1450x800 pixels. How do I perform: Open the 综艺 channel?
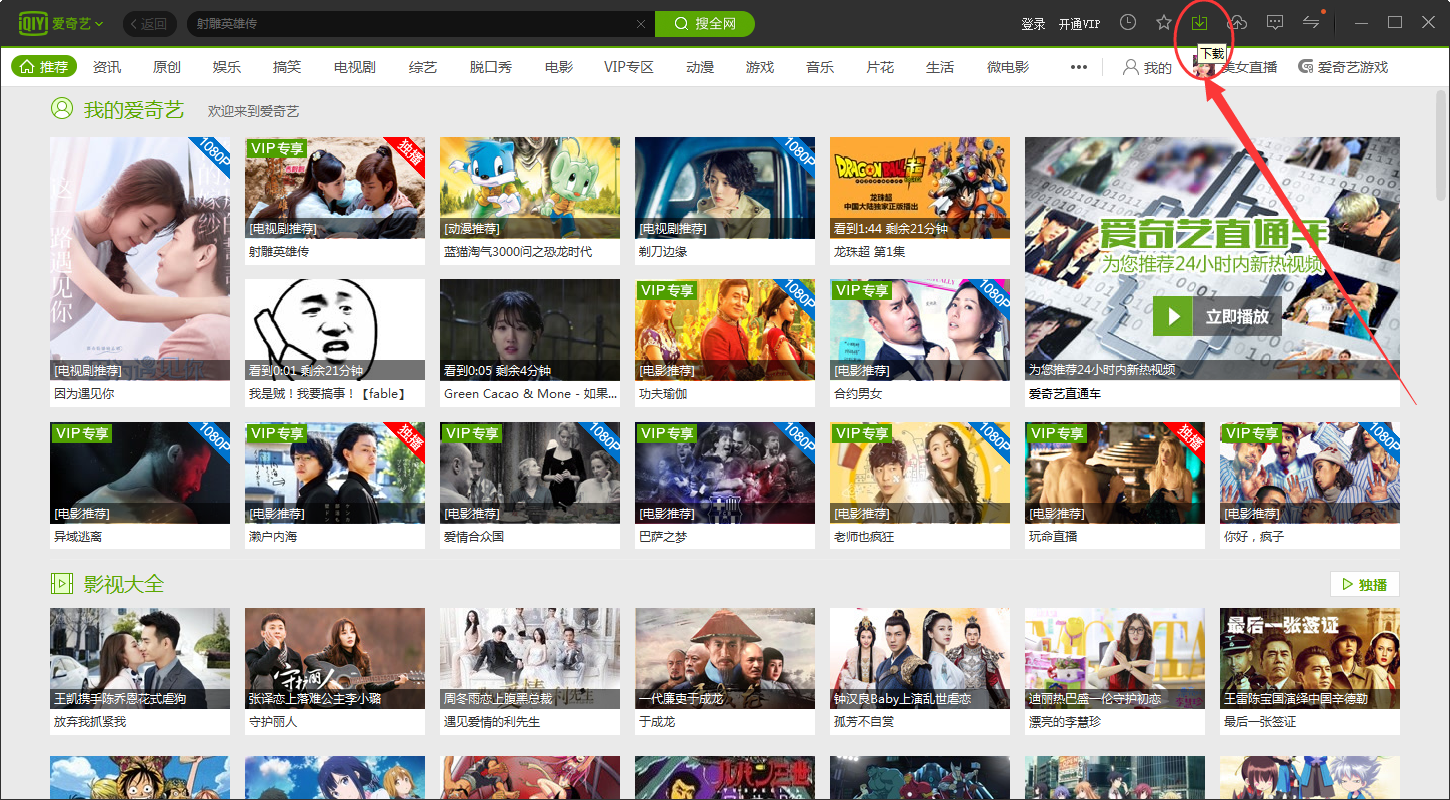pos(423,67)
